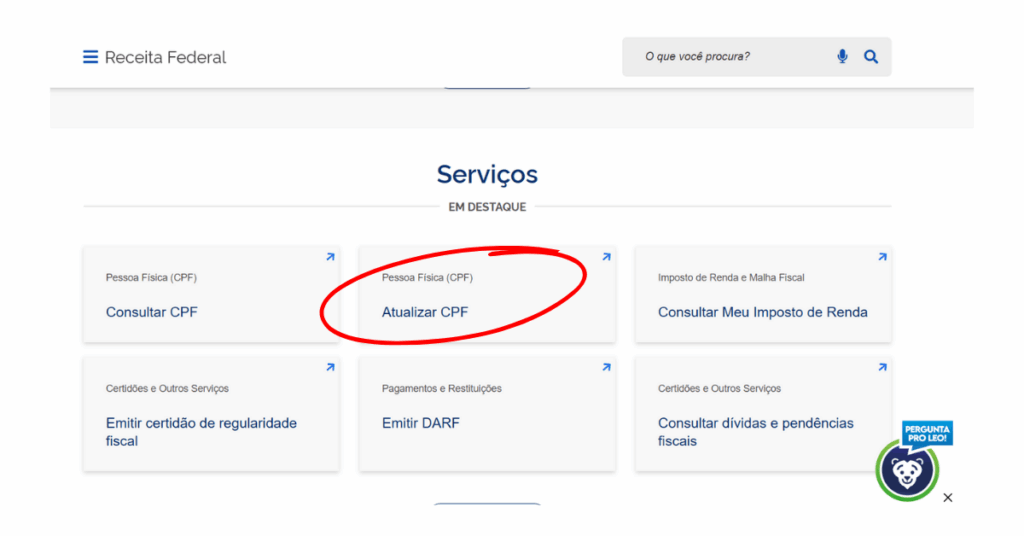Open the Consultar CPF service link
1024x536 pixels.
tap(152, 312)
